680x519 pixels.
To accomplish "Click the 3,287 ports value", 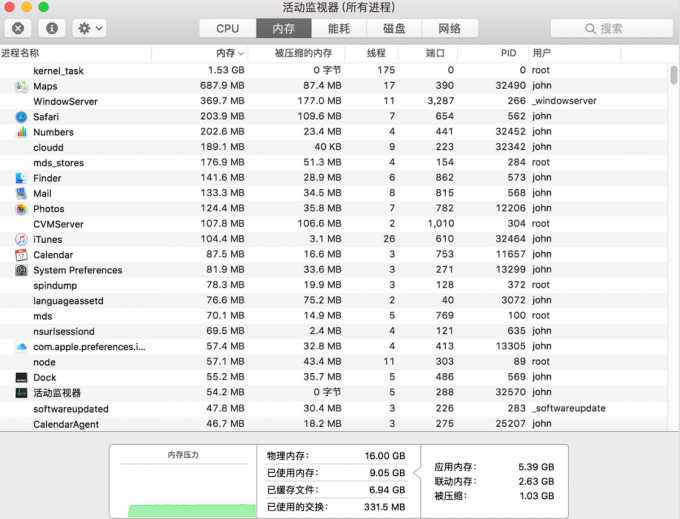I will pyautogui.click(x=441, y=101).
